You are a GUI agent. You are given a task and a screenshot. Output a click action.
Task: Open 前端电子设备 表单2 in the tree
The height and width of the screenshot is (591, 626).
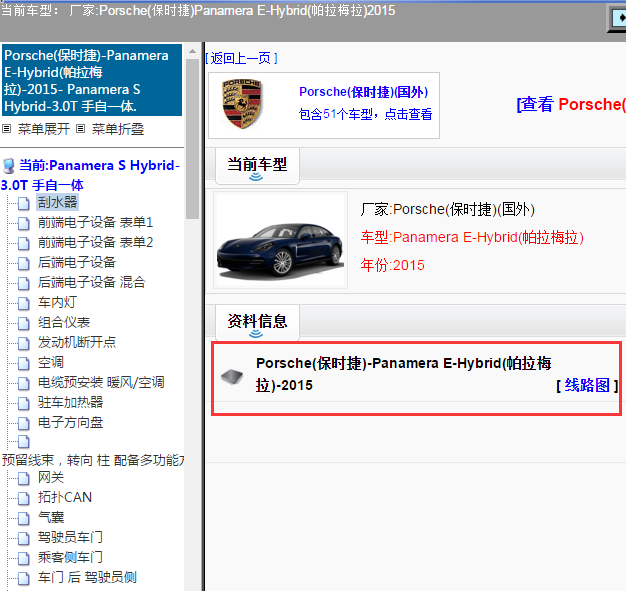coord(95,242)
